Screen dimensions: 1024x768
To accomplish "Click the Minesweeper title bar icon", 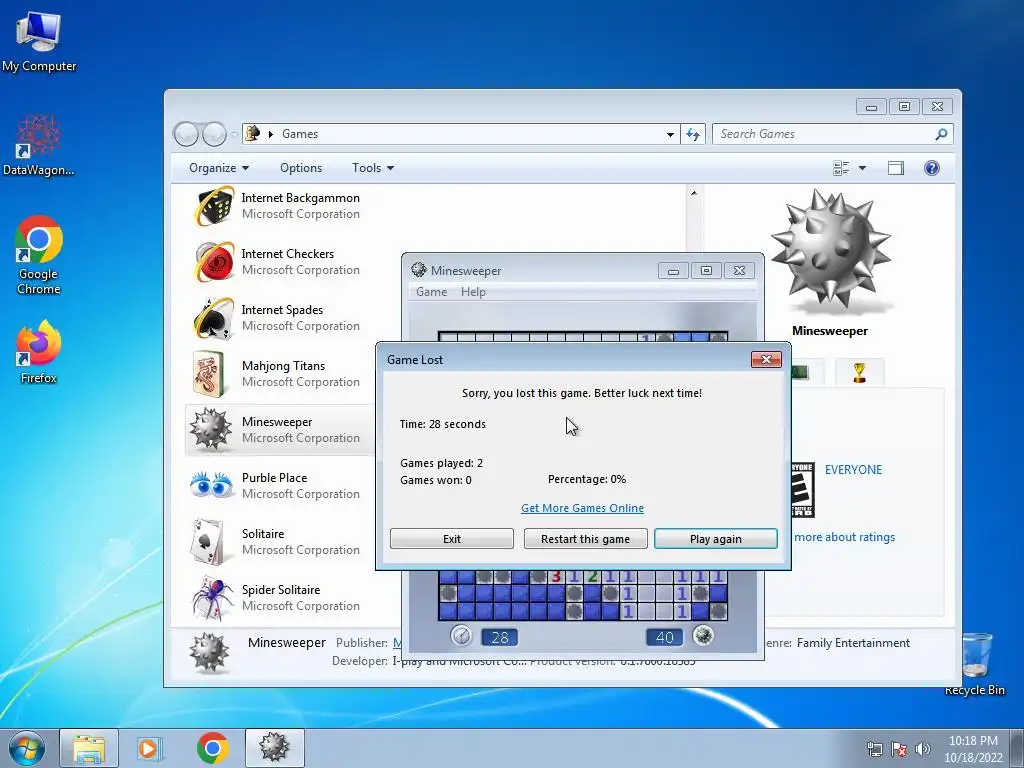I will (x=419, y=270).
